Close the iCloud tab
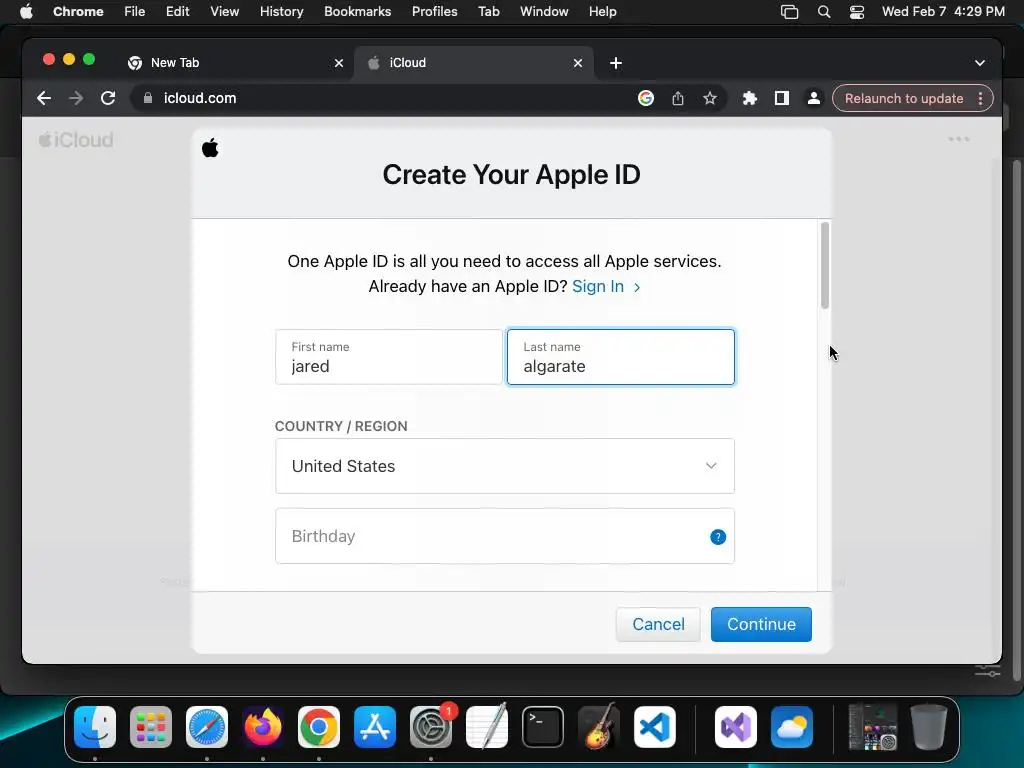Viewport: 1024px width, 768px height. click(578, 63)
